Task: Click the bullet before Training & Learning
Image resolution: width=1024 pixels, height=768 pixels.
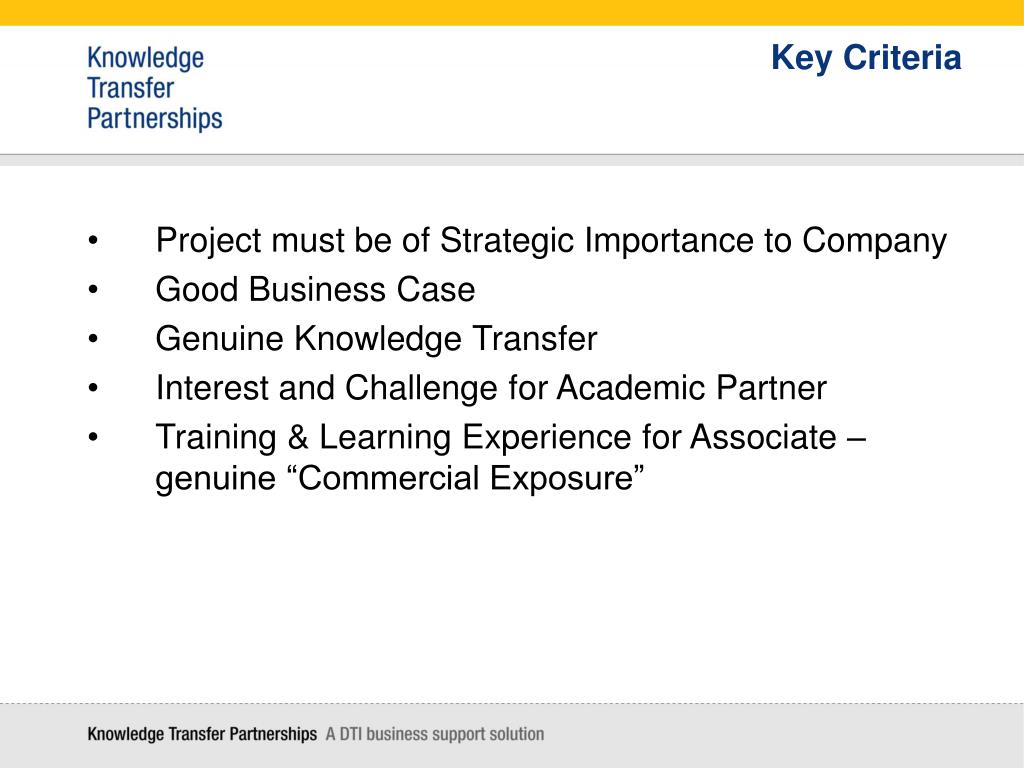Action: (93, 437)
